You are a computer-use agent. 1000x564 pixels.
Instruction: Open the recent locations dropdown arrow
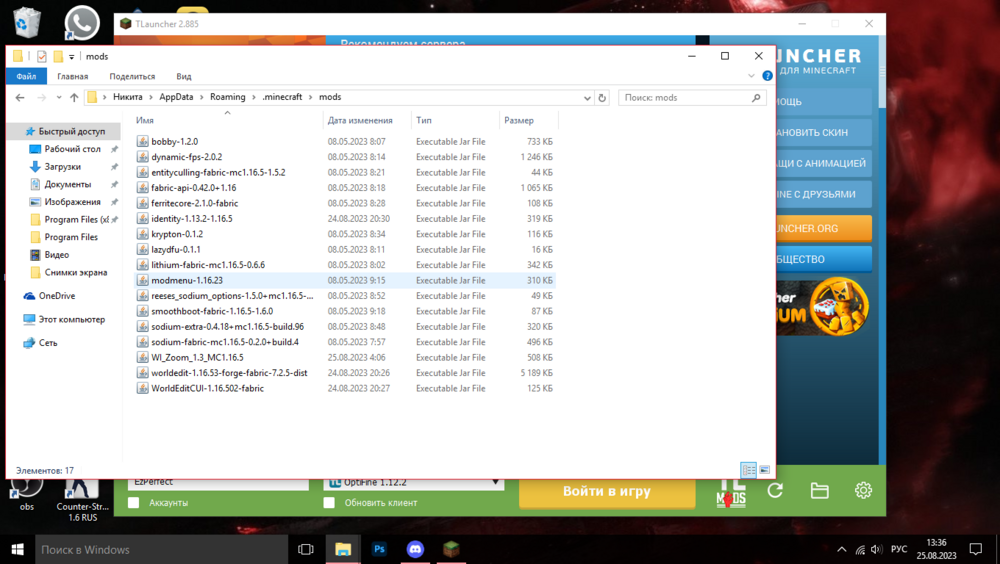(x=59, y=98)
